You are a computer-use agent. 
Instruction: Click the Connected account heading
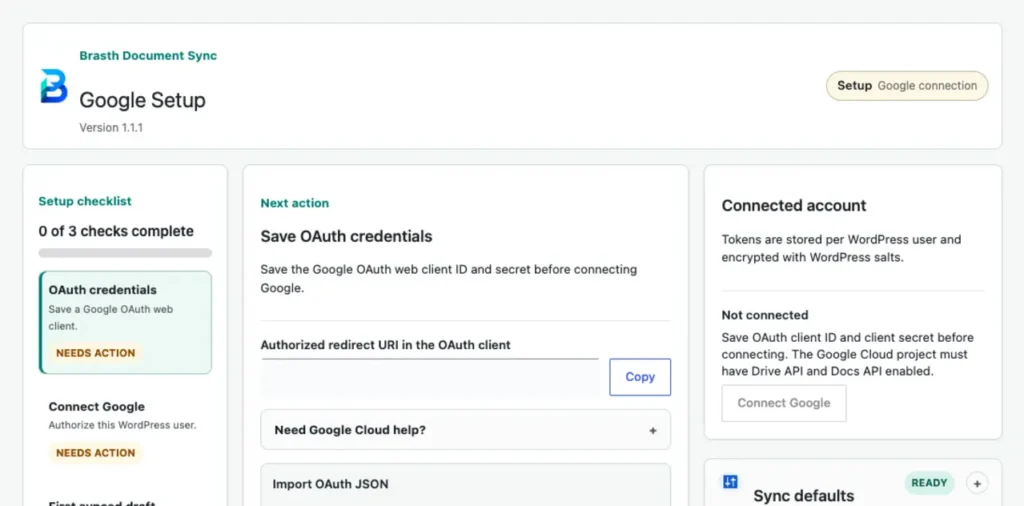point(794,206)
